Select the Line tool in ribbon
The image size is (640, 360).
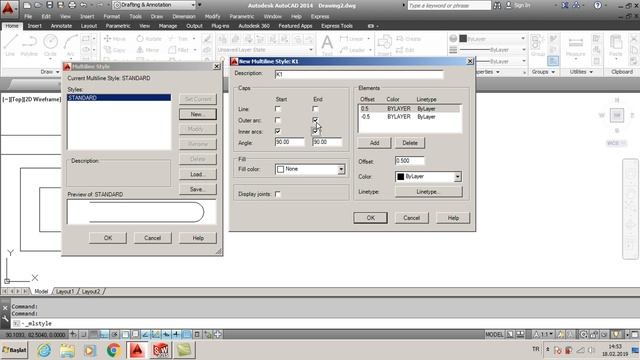[10, 45]
